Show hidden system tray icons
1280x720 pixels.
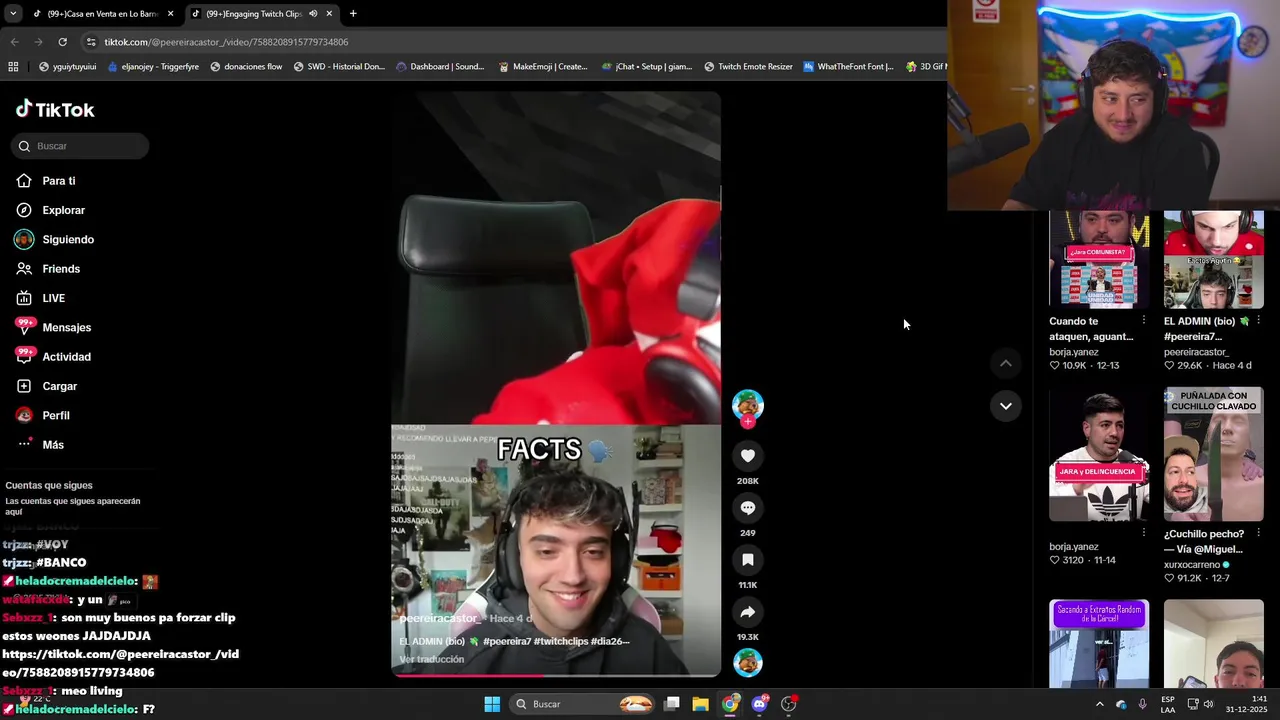point(1099,704)
